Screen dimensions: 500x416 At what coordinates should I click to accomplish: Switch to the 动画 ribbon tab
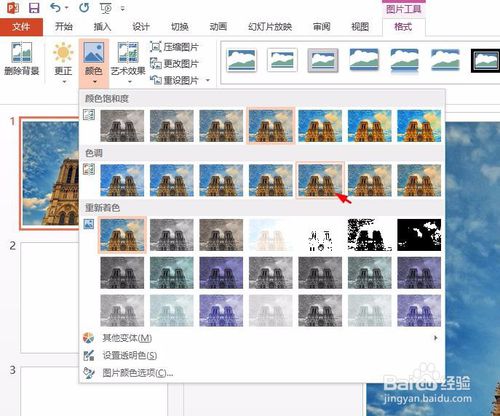(218, 27)
